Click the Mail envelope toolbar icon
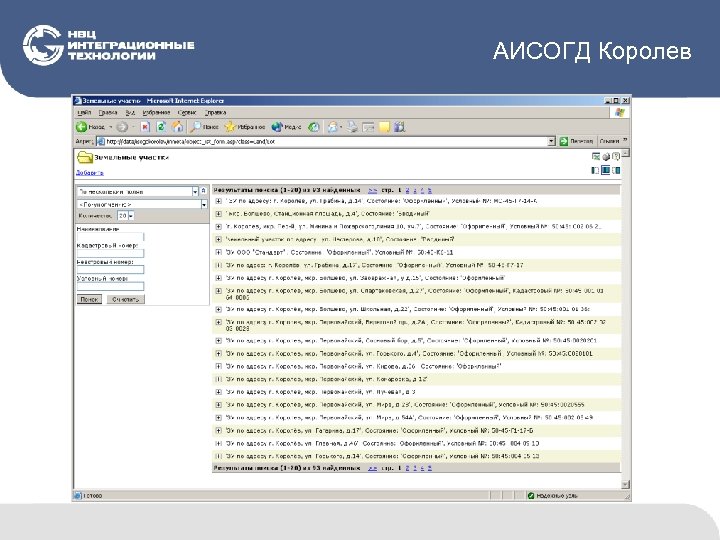The height and width of the screenshot is (540, 720). [333, 127]
